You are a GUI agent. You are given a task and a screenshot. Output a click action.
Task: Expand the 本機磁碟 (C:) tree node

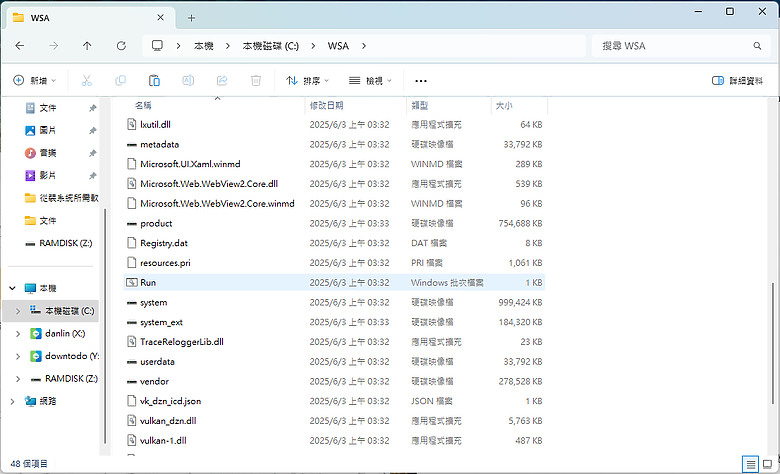coord(18,311)
